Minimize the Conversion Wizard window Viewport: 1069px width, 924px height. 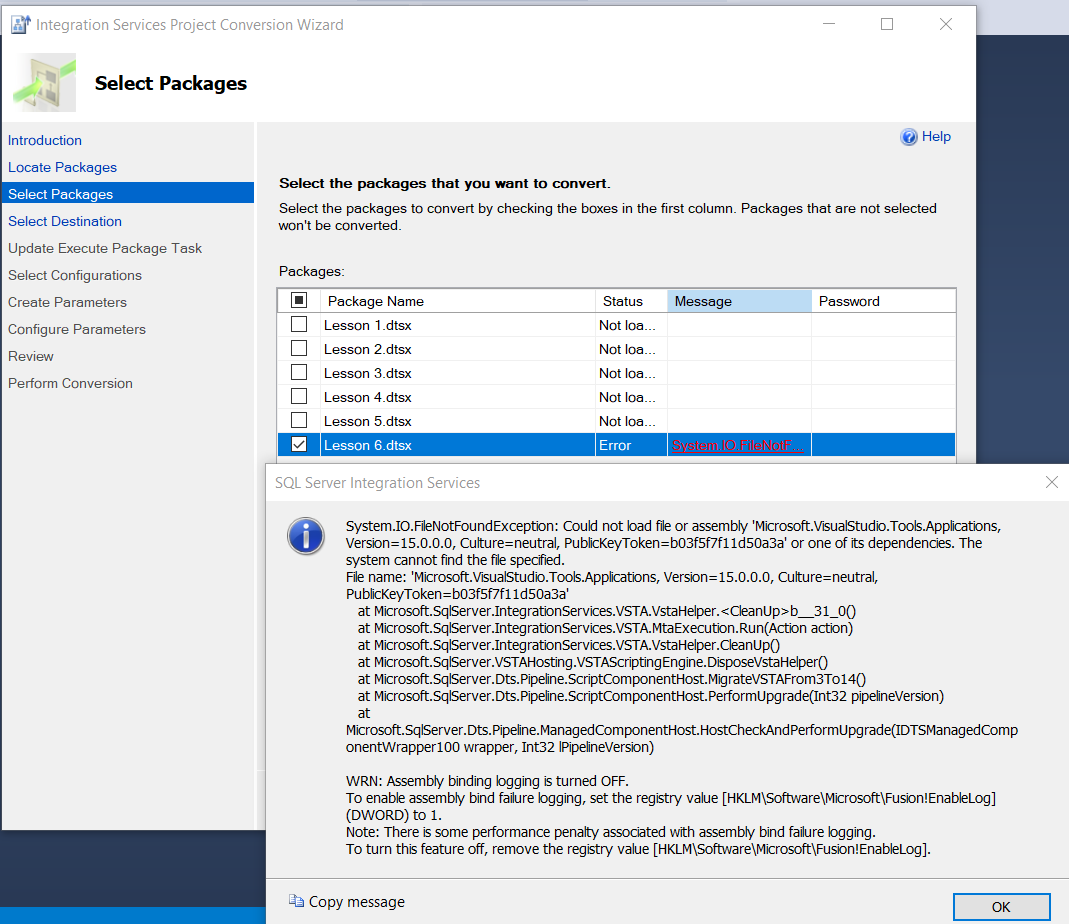(829, 24)
